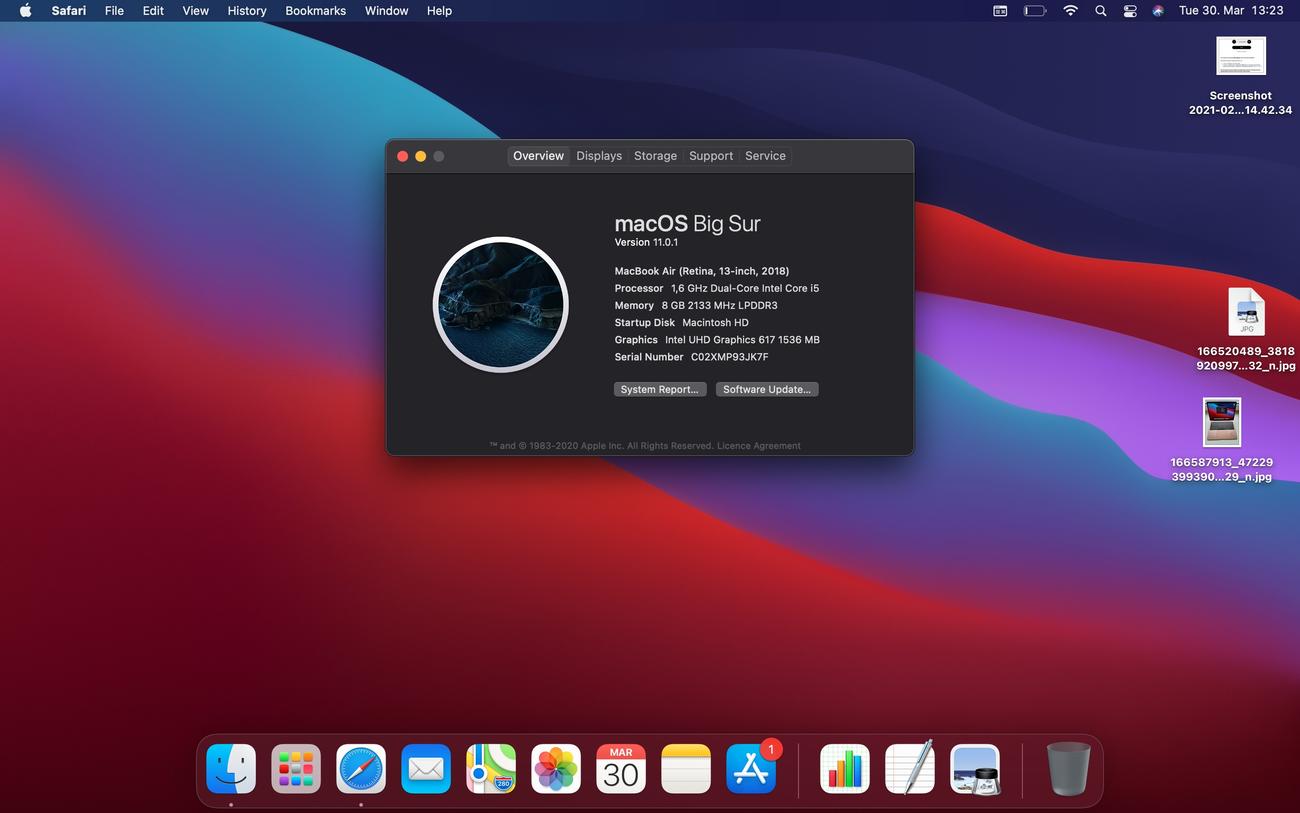Open Calendar showing MAR 30

(621, 769)
